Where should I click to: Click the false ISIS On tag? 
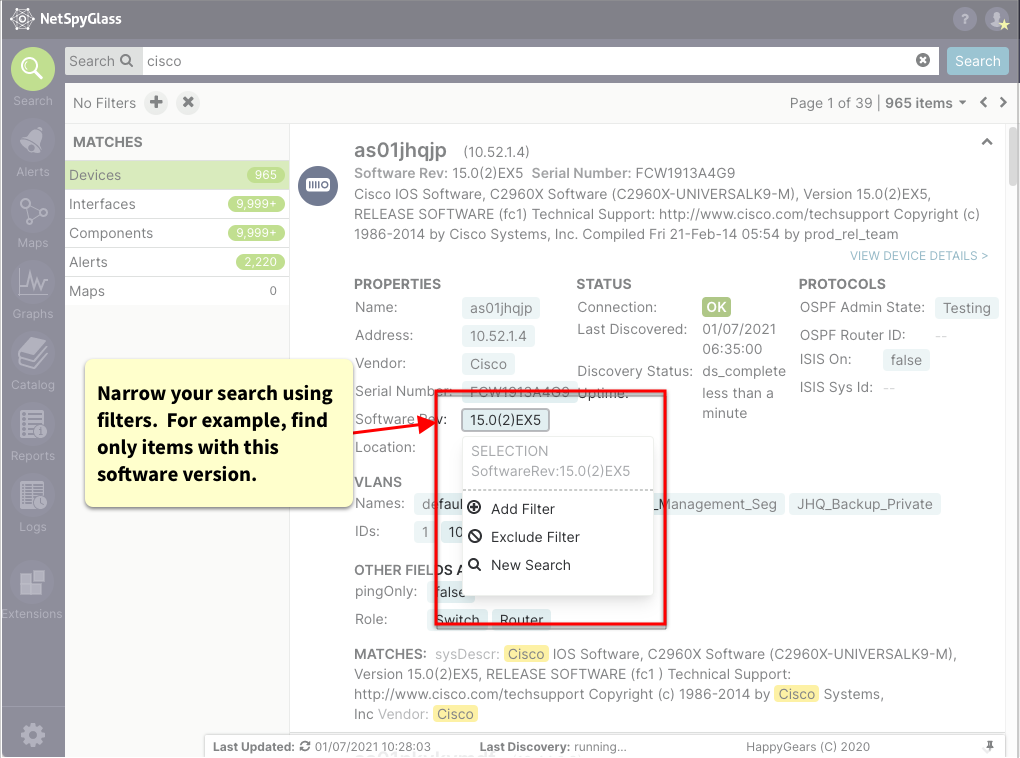coord(906,360)
